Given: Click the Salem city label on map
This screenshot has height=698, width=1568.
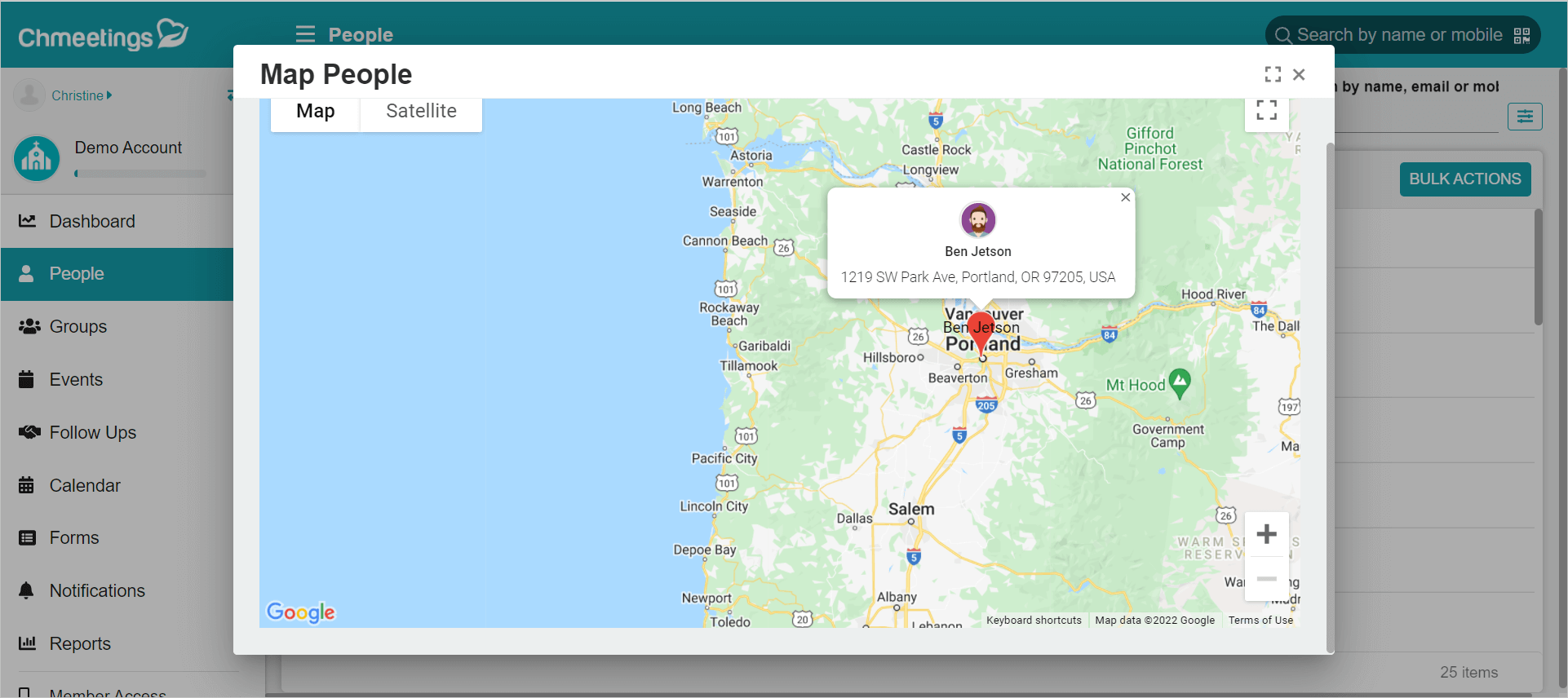Looking at the screenshot, I should (911, 509).
